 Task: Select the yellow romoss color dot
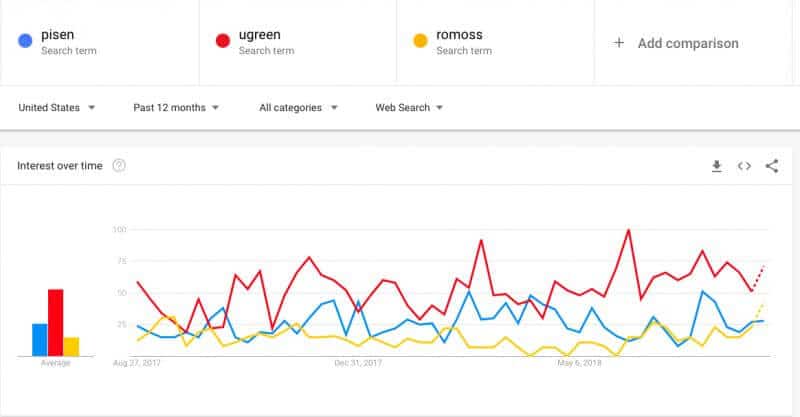pos(420,40)
